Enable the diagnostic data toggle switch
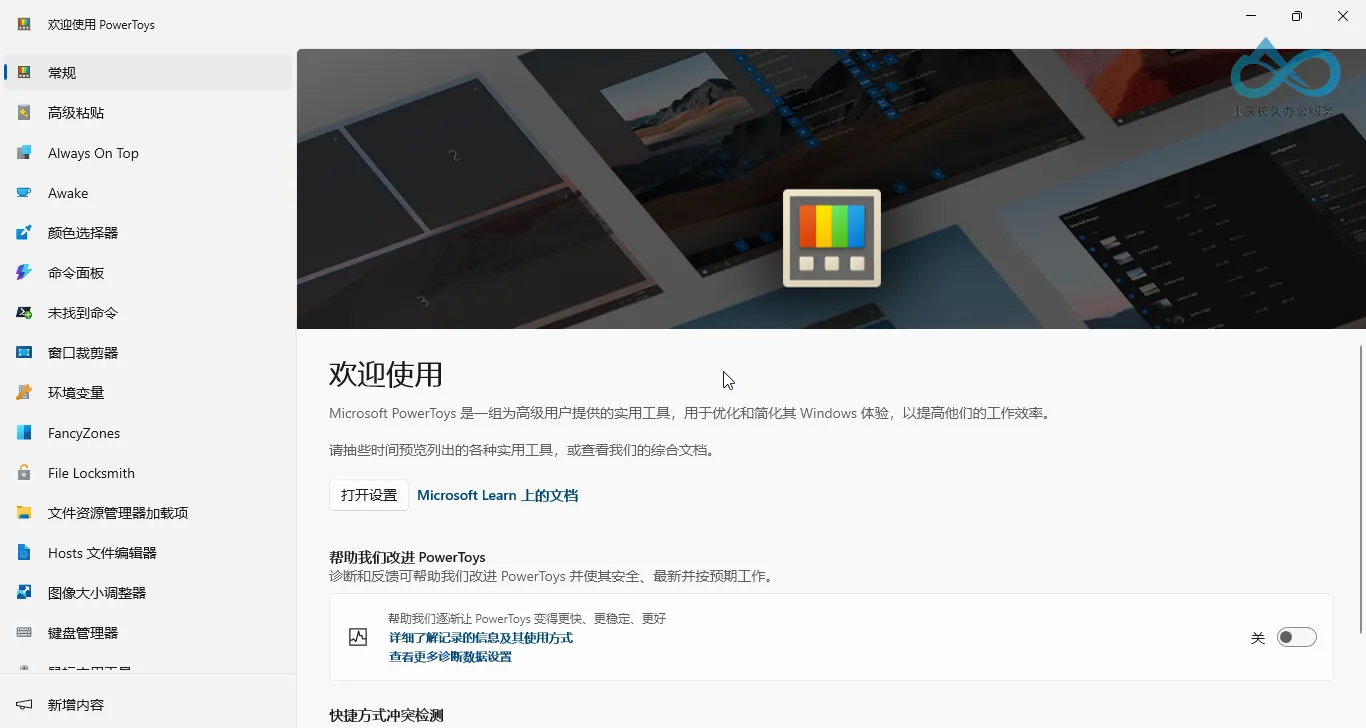Screen dimensions: 1366x728 (x=1296, y=637)
